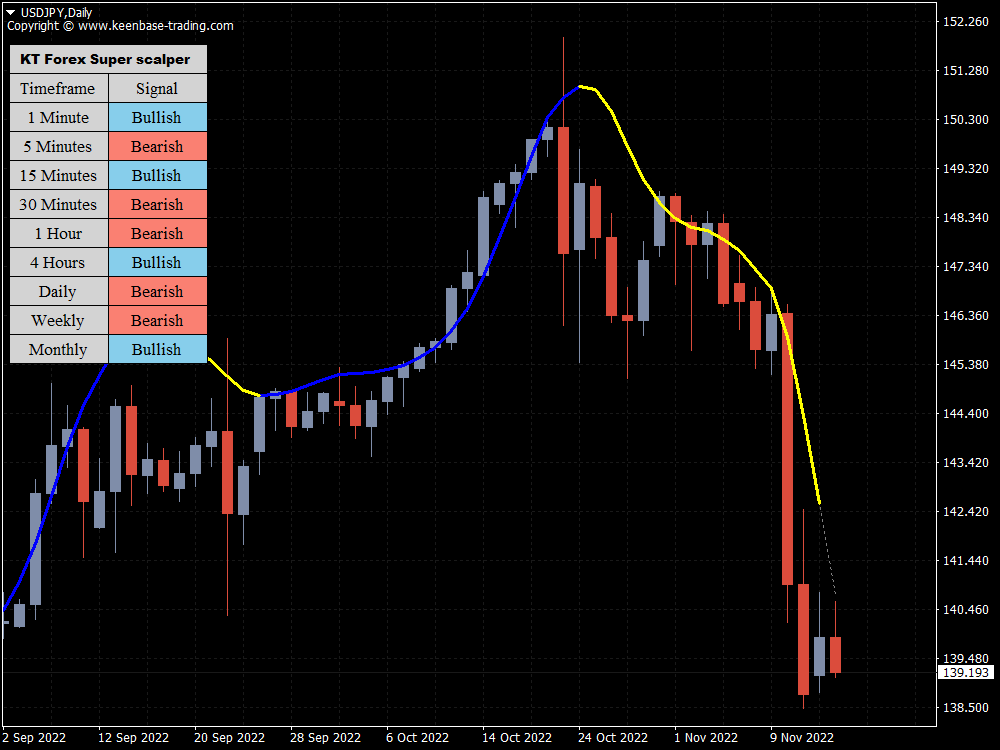Select the Monthly timeframe cell

tap(59, 349)
